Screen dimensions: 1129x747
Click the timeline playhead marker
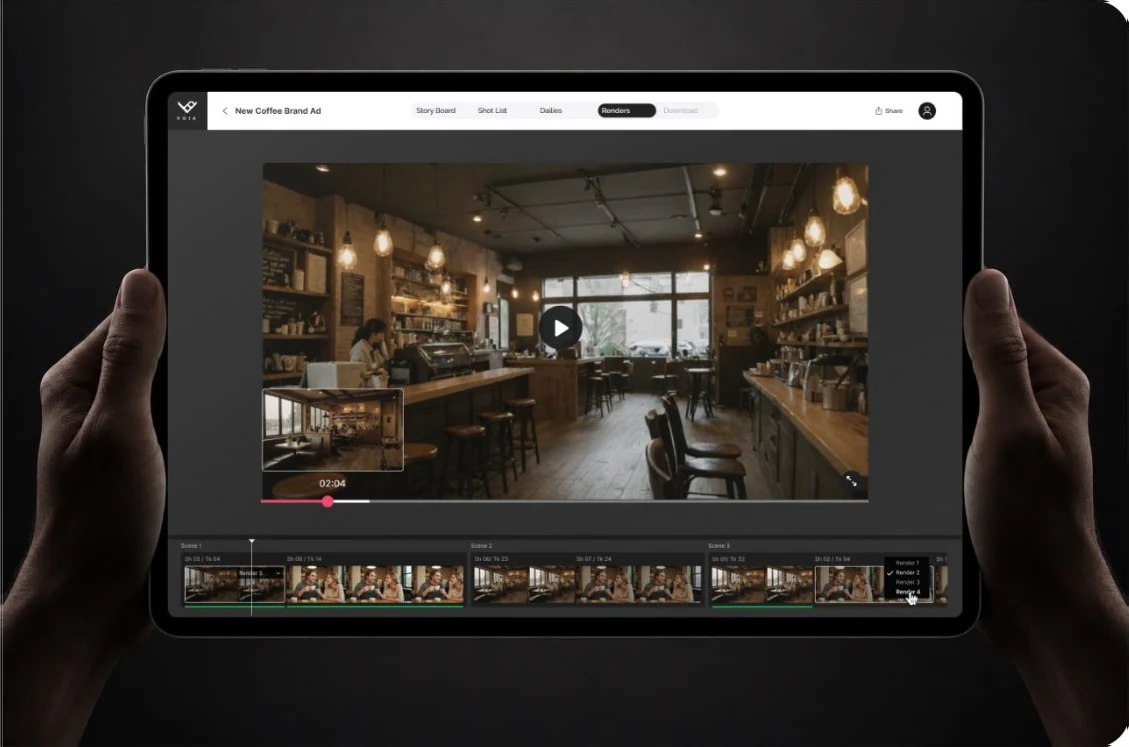[252, 541]
